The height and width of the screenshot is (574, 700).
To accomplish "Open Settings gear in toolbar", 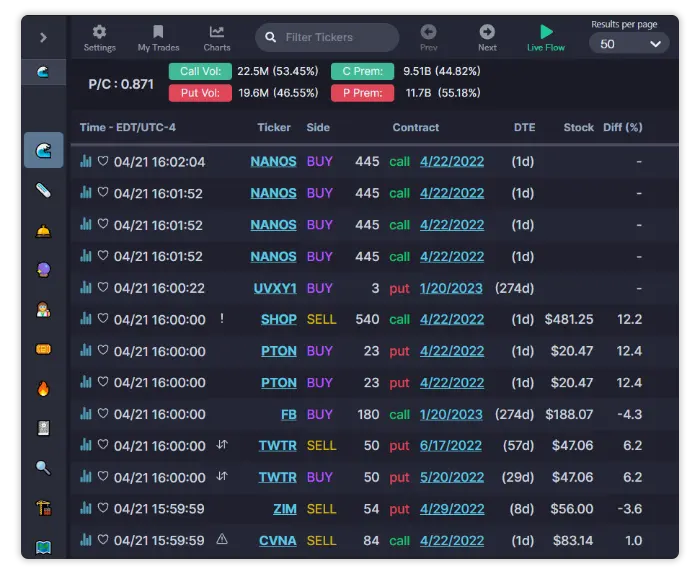I will point(100,38).
